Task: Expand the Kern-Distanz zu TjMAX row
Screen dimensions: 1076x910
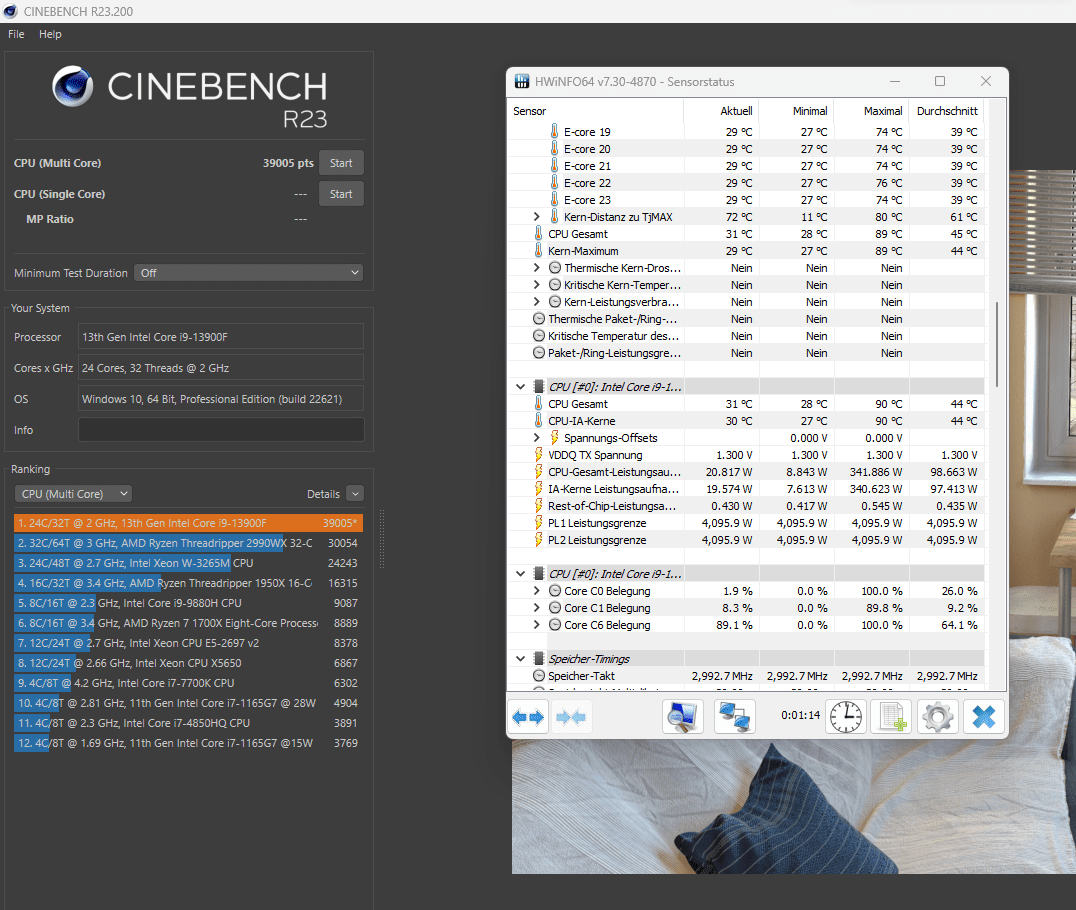Action: (537, 216)
